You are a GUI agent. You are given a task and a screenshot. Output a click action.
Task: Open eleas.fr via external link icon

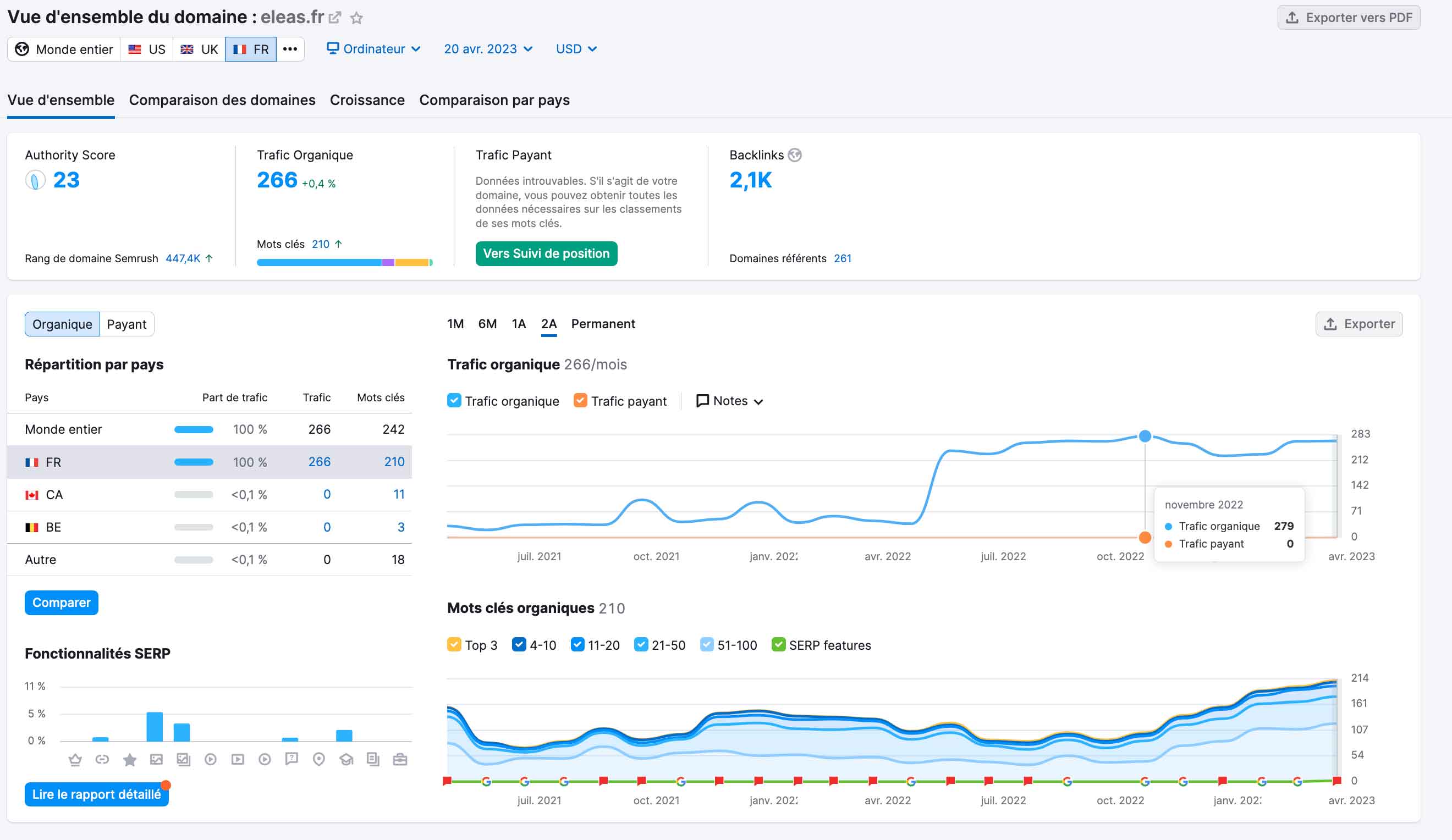[x=335, y=18]
